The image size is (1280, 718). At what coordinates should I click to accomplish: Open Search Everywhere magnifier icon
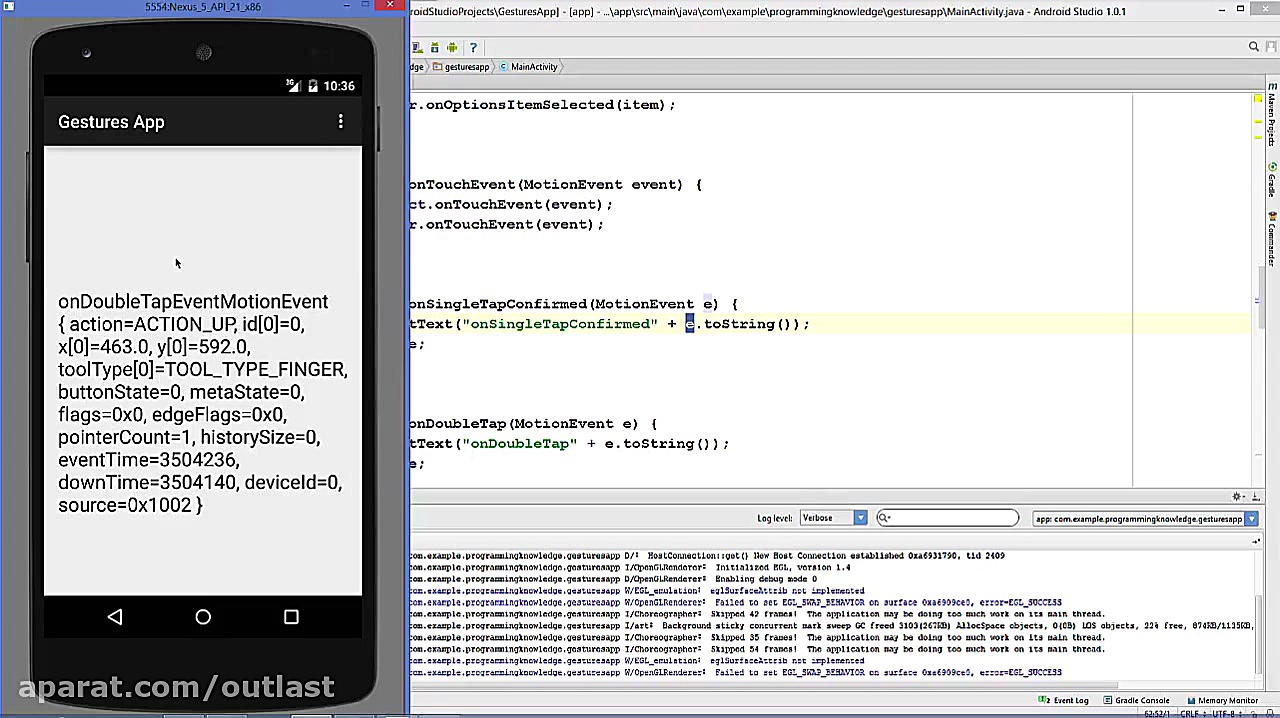tap(1254, 46)
